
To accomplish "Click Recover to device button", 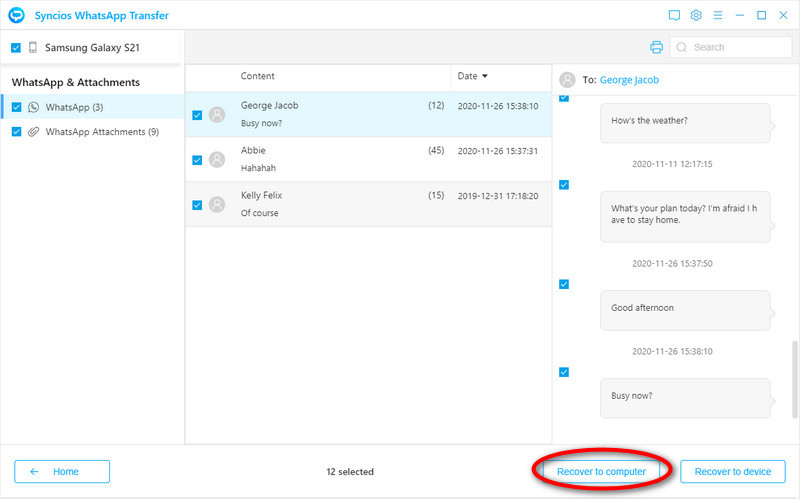I will (x=733, y=471).
